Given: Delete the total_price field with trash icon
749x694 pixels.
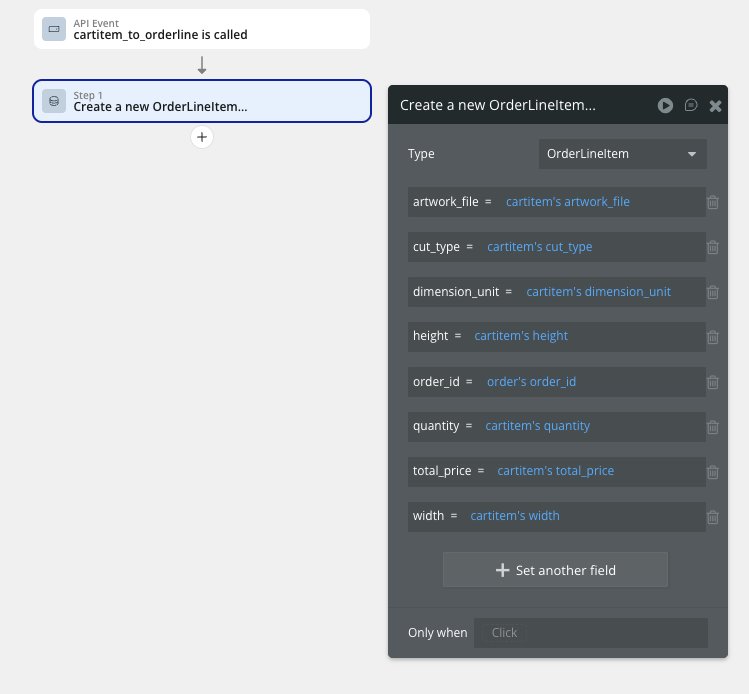Looking at the screenshot, I should [x=713, y=472].
